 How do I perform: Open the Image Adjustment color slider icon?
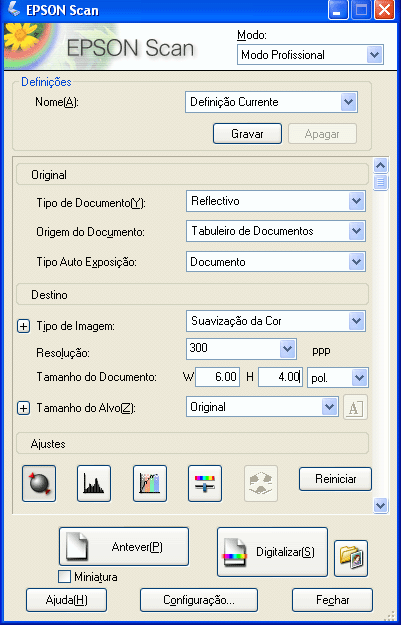[x=205, y=483]
